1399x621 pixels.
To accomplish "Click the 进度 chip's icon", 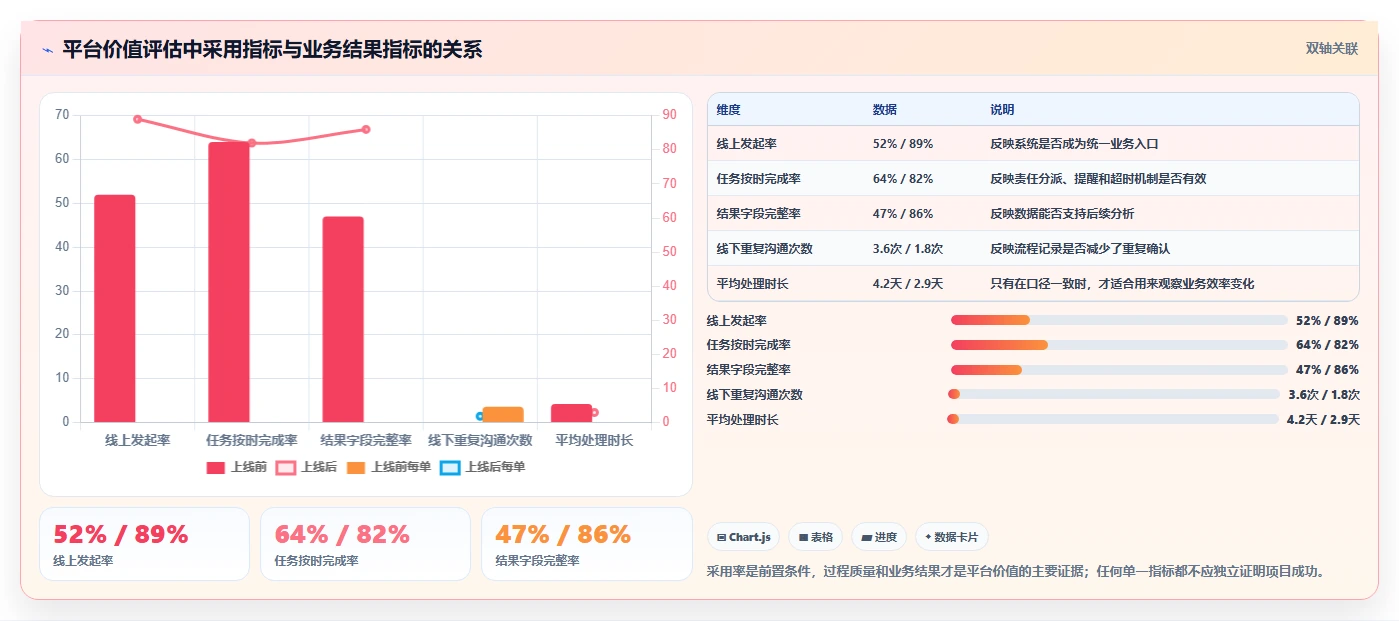I will tap(867, 537).
